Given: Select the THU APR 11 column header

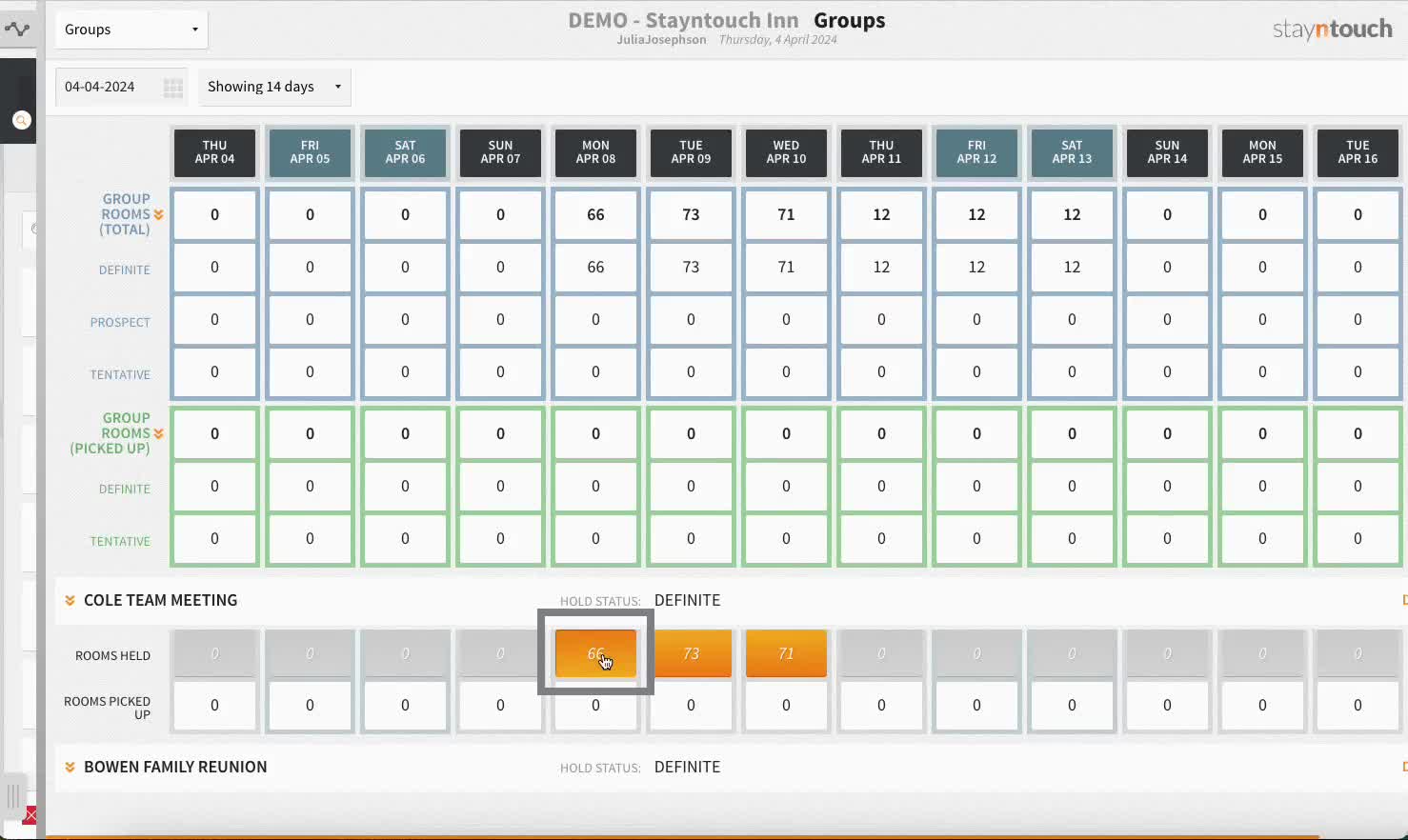Looking at the screenshot, I should click(881, 152).
